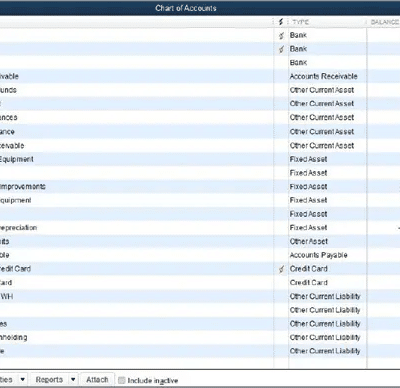Select Other Current Liability in the 'es' row
Screen dimensions: 400x388
click(x=325, y=324)
